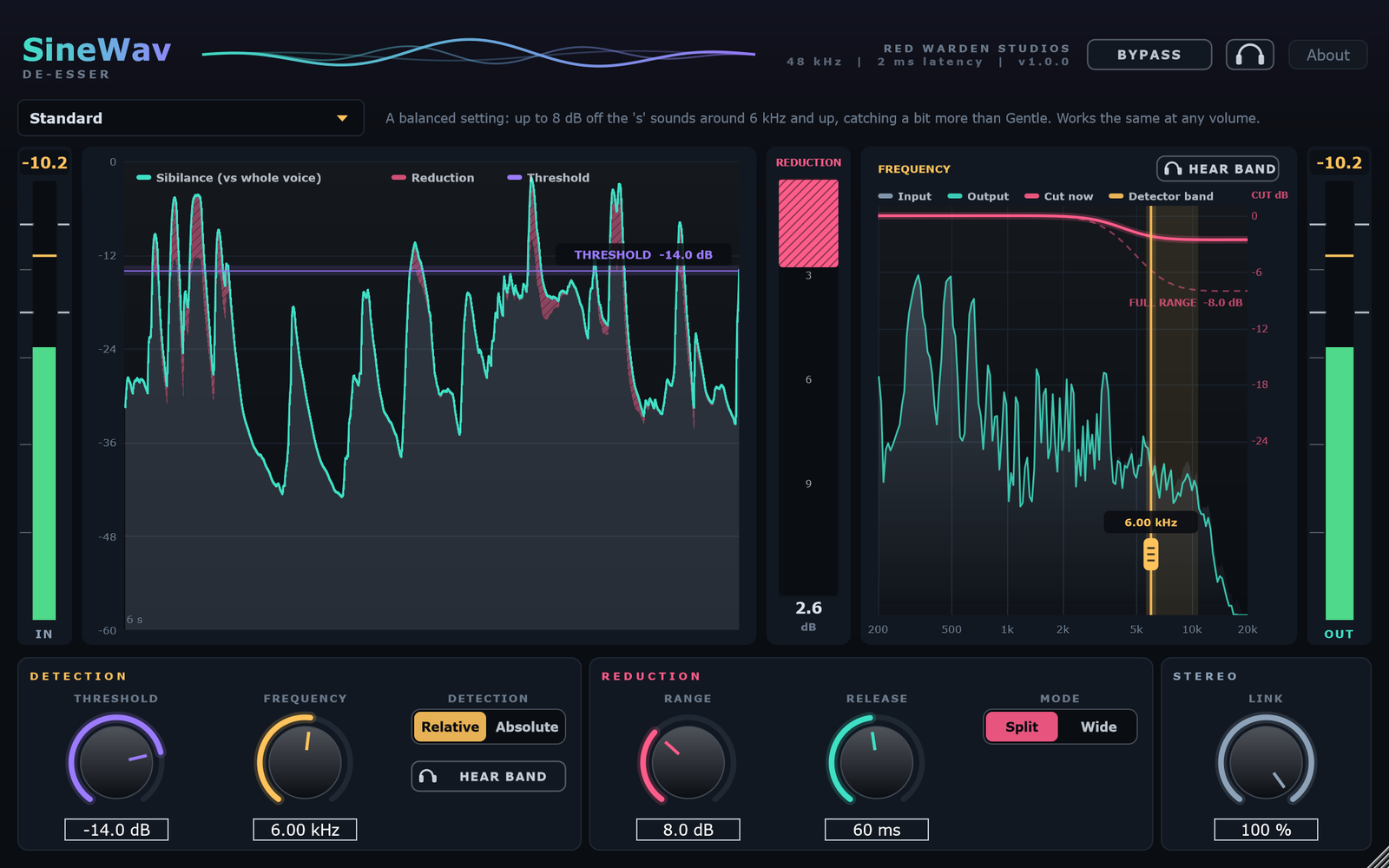Viewport: 1389px width, 868px height.
Task: Click the 6.00 kHz frequency value field
Action: point(305,830)
